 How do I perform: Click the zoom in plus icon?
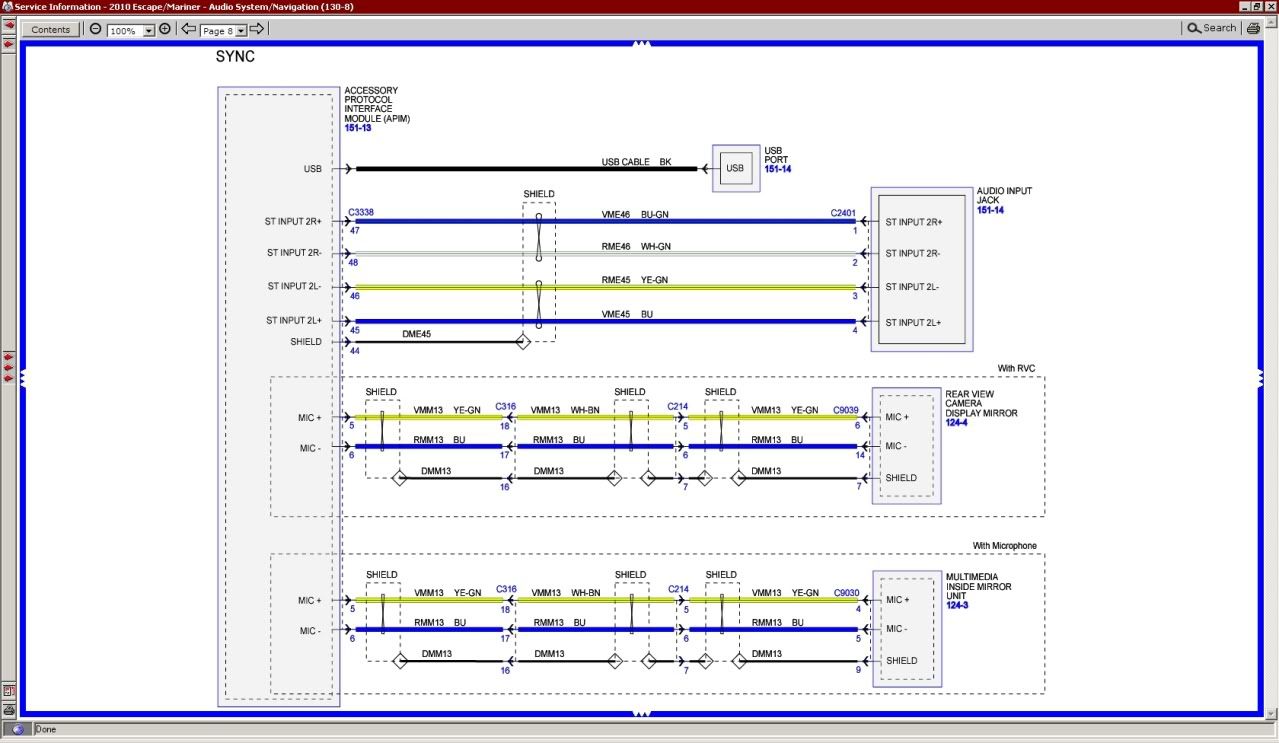coord(165,29)
